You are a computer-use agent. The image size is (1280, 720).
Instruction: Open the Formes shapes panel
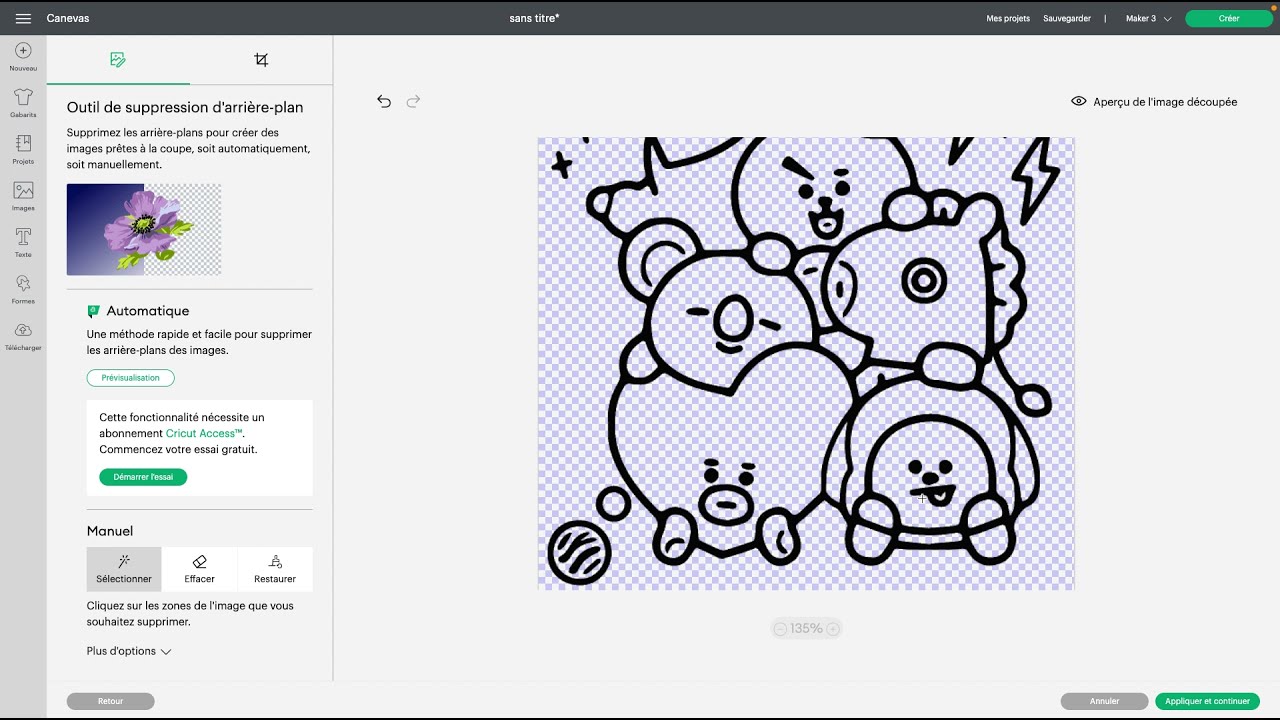tap(23, 289)
